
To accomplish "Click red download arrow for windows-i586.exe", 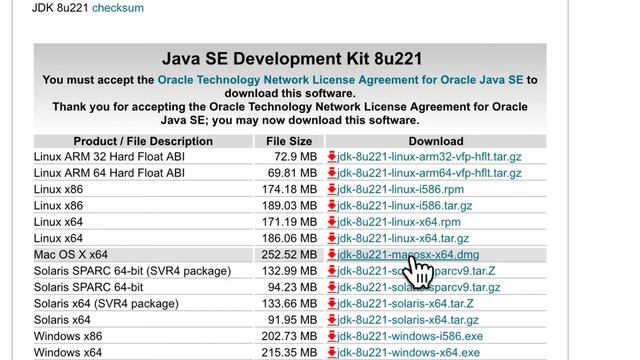I will 332,336.
